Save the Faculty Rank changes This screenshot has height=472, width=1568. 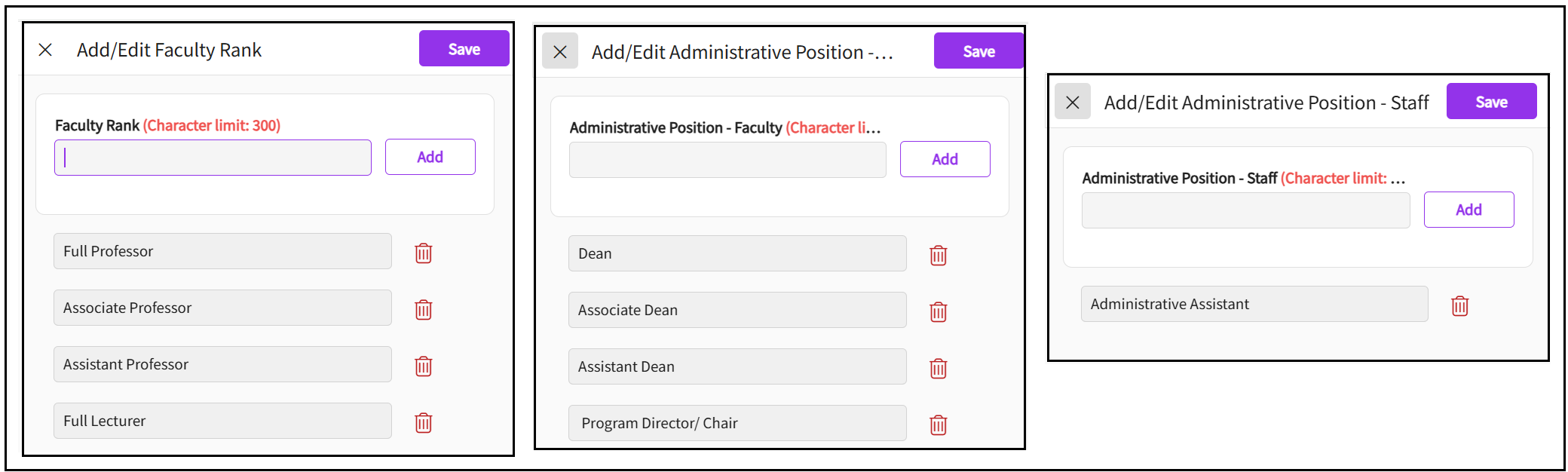464,49
